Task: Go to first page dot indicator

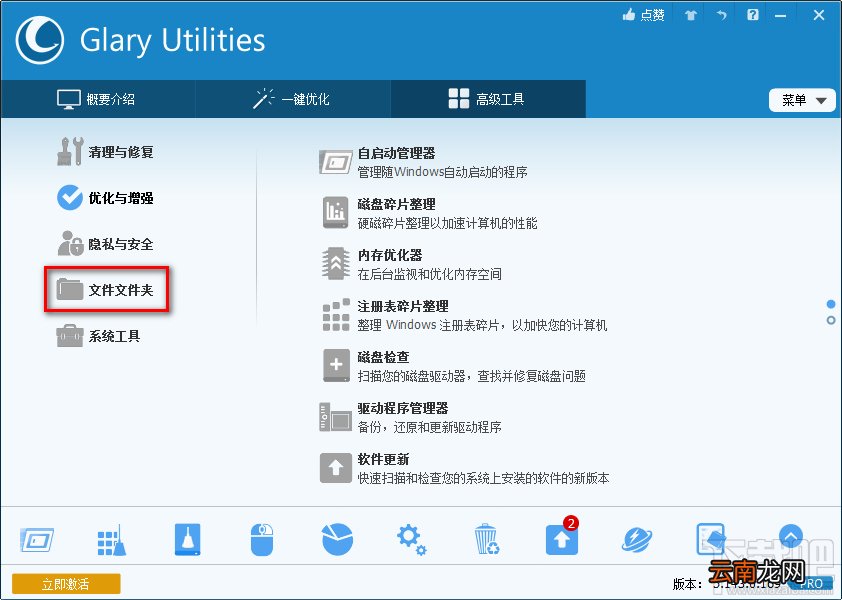Action: [831, 304]
